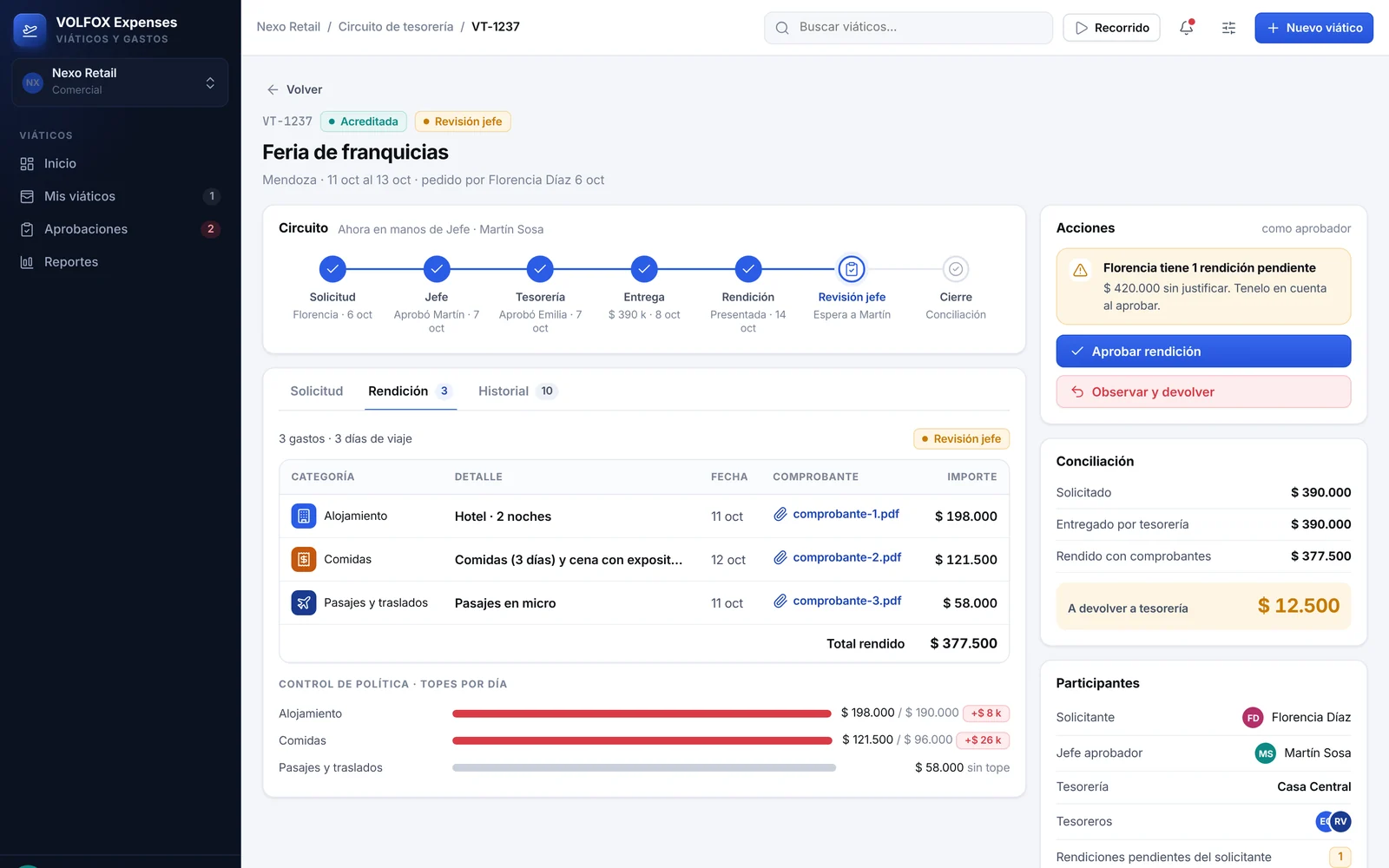This screenshot has height=868, width=1389.
Task: Open the notifications bell
Action: [x=1187, y=28]
